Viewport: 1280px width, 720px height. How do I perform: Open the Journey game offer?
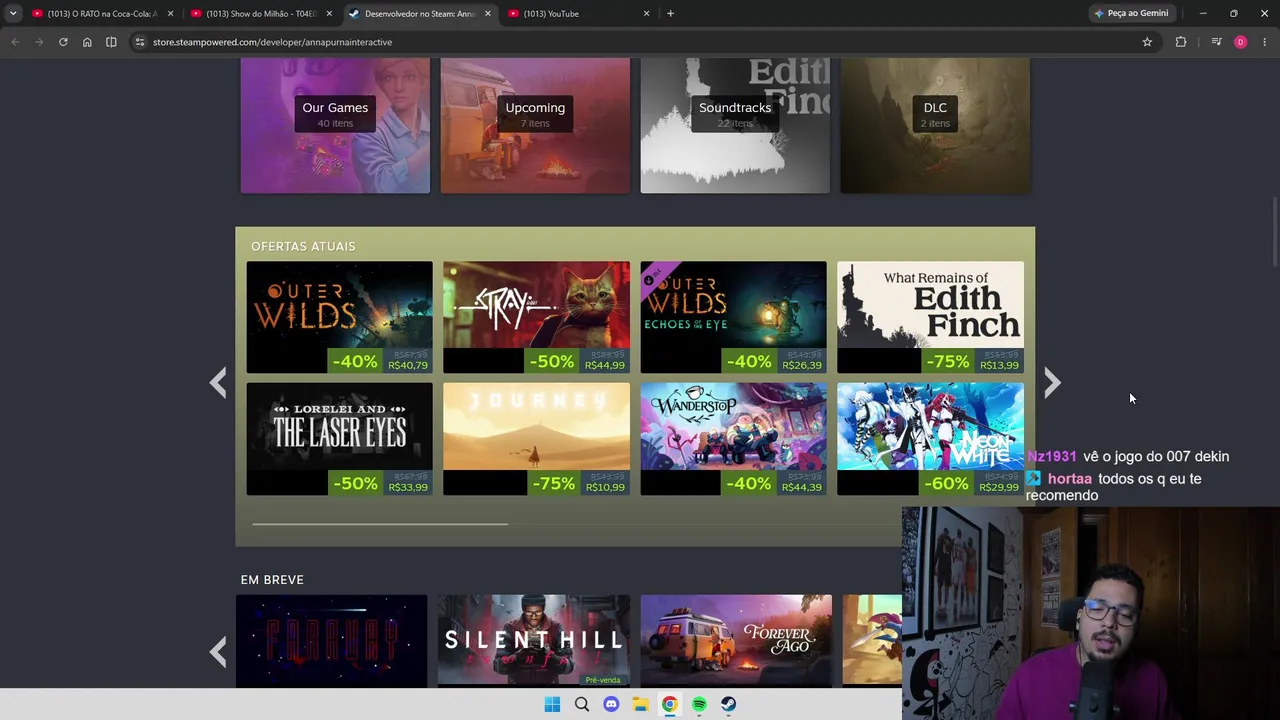(536, 439)
